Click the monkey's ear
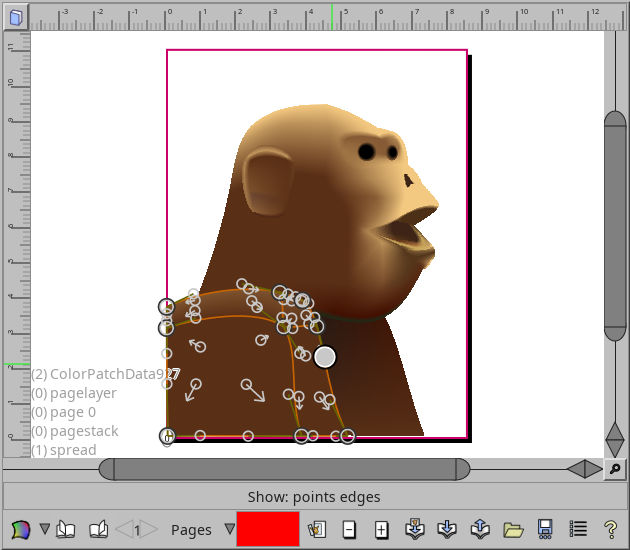Image resolution: width=630 pixels, height=550 pixels. pos(268,181)
